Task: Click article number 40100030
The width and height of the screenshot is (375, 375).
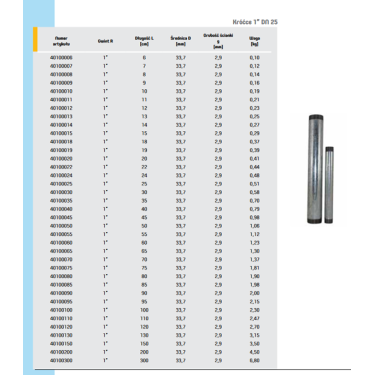Action: pyautogui.click(x=61, y=192)
